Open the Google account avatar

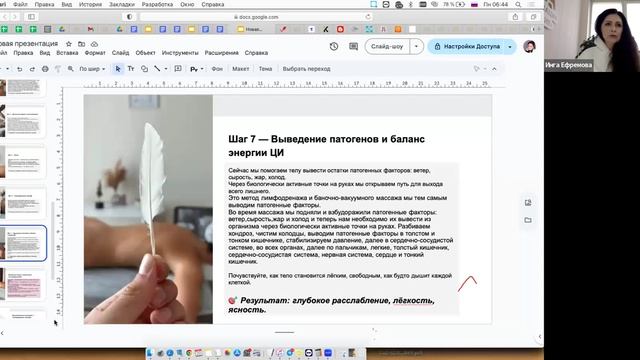click(x=529, y=47)
